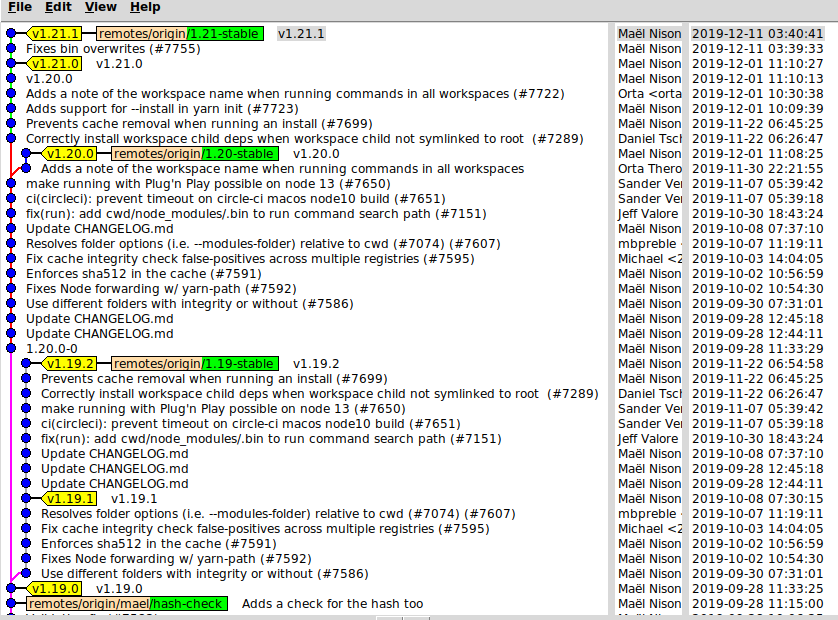Select commit 'Prevents cache removal when running an install'
This screenshot has height=620, width=838.
tap(180, 123)
